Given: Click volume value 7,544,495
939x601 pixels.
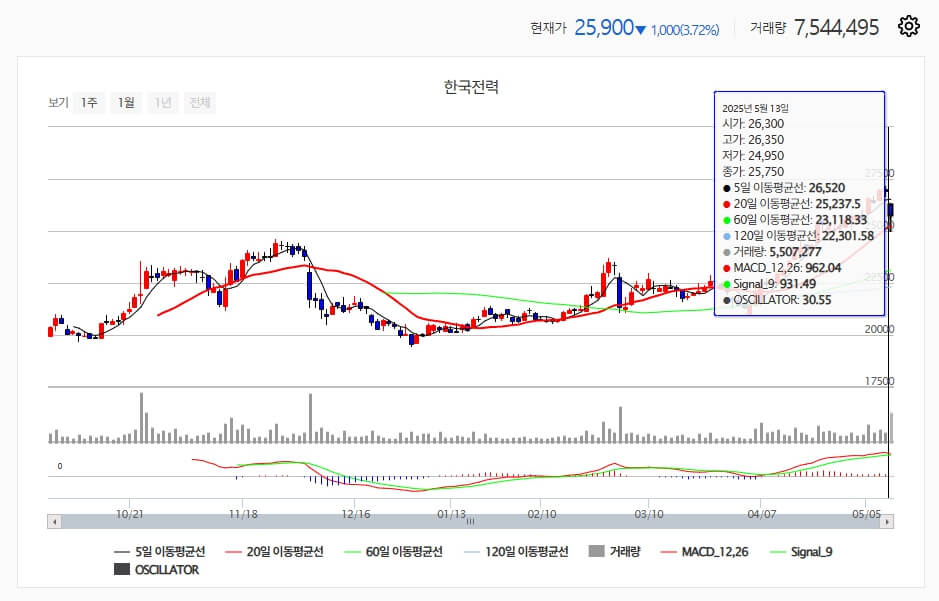Looking at the screenshot, I should pyautogui.click(x=837, y=27).
